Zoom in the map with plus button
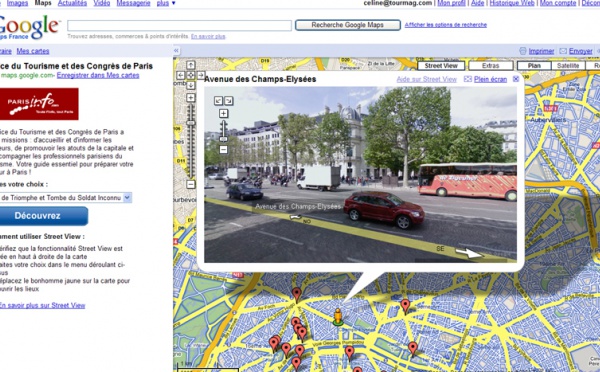Viewport: 600px width, 372px height. pos(191,98)
